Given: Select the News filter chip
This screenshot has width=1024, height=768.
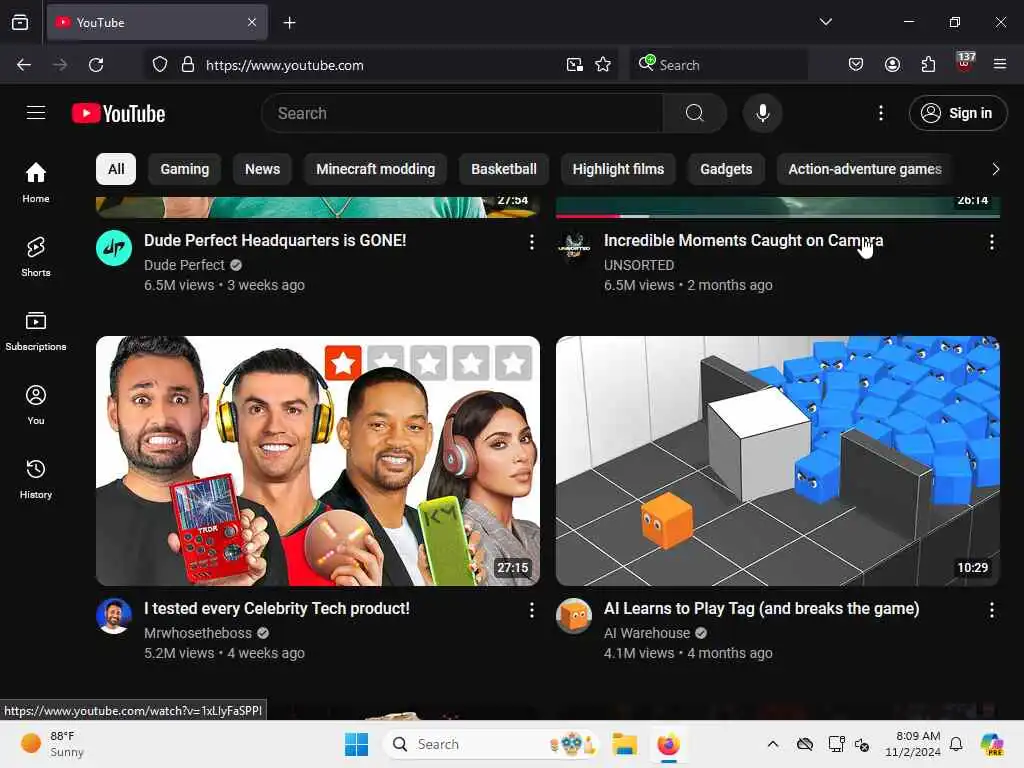Looking at the screenshot, I should (263, 169).
